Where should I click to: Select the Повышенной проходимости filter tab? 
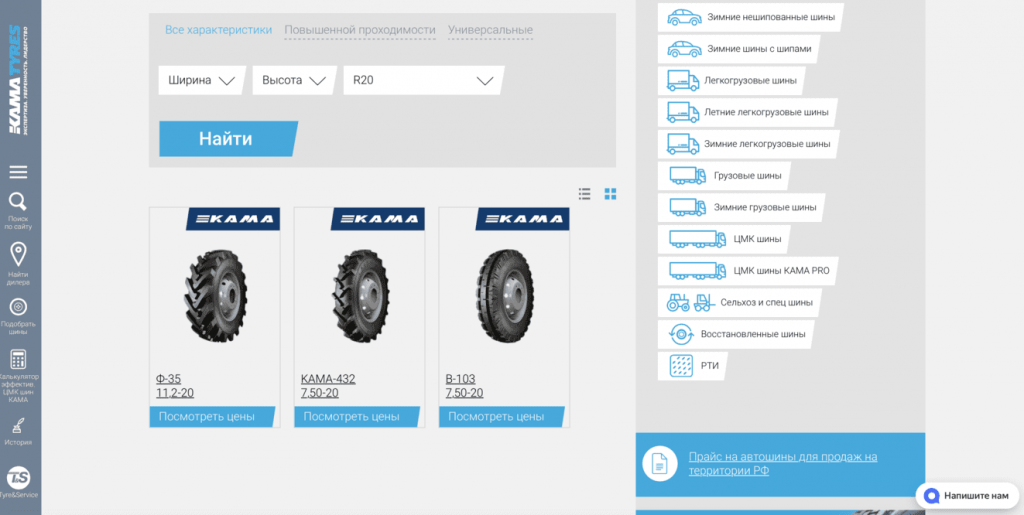360,30
